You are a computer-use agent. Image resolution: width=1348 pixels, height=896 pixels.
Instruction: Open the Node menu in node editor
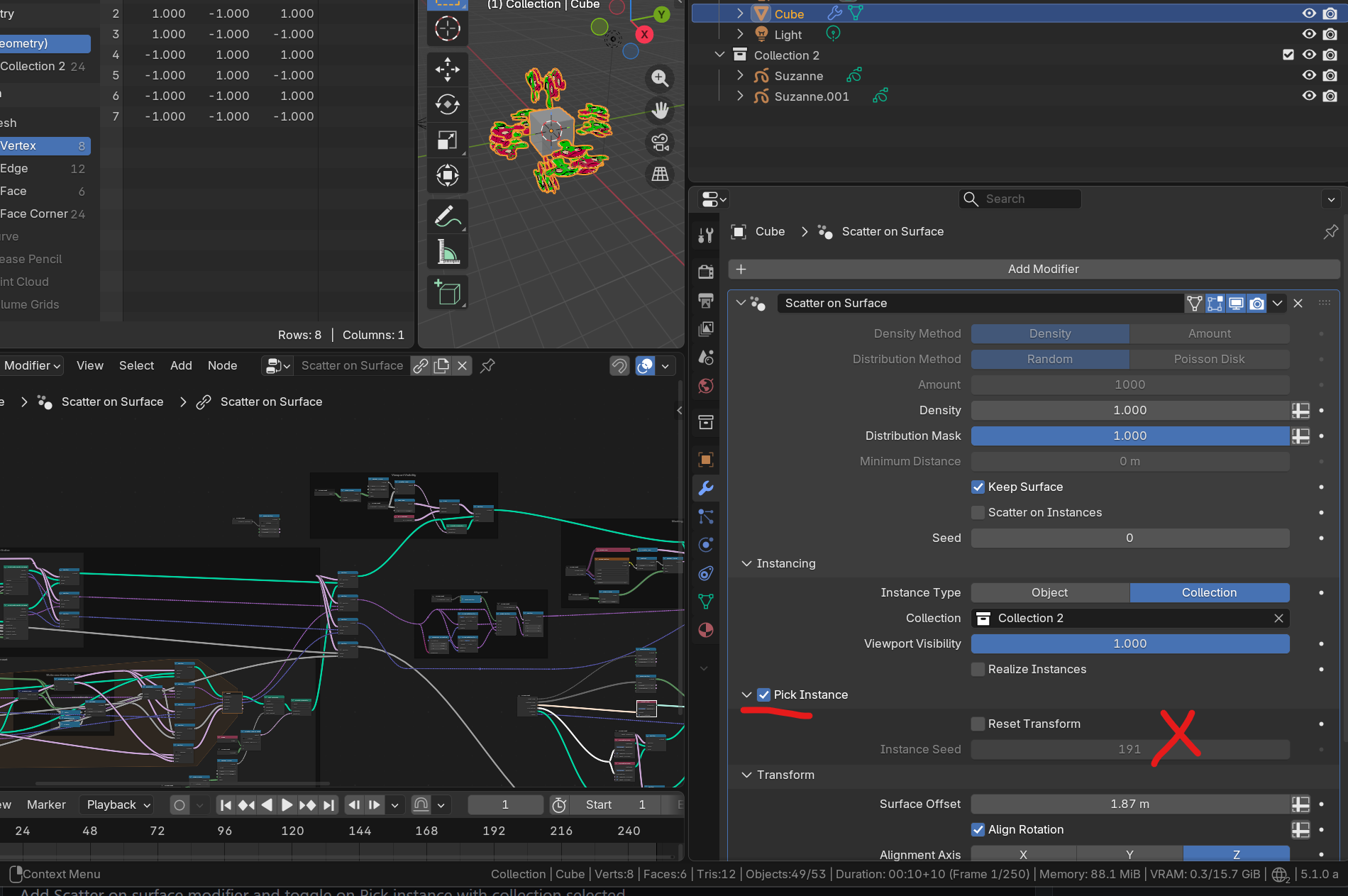[x=222, y=365]
